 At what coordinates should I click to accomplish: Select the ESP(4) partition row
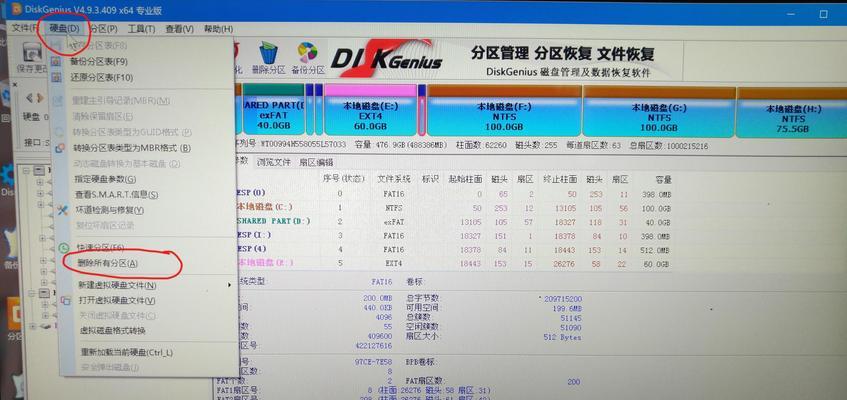coord(453,250)
